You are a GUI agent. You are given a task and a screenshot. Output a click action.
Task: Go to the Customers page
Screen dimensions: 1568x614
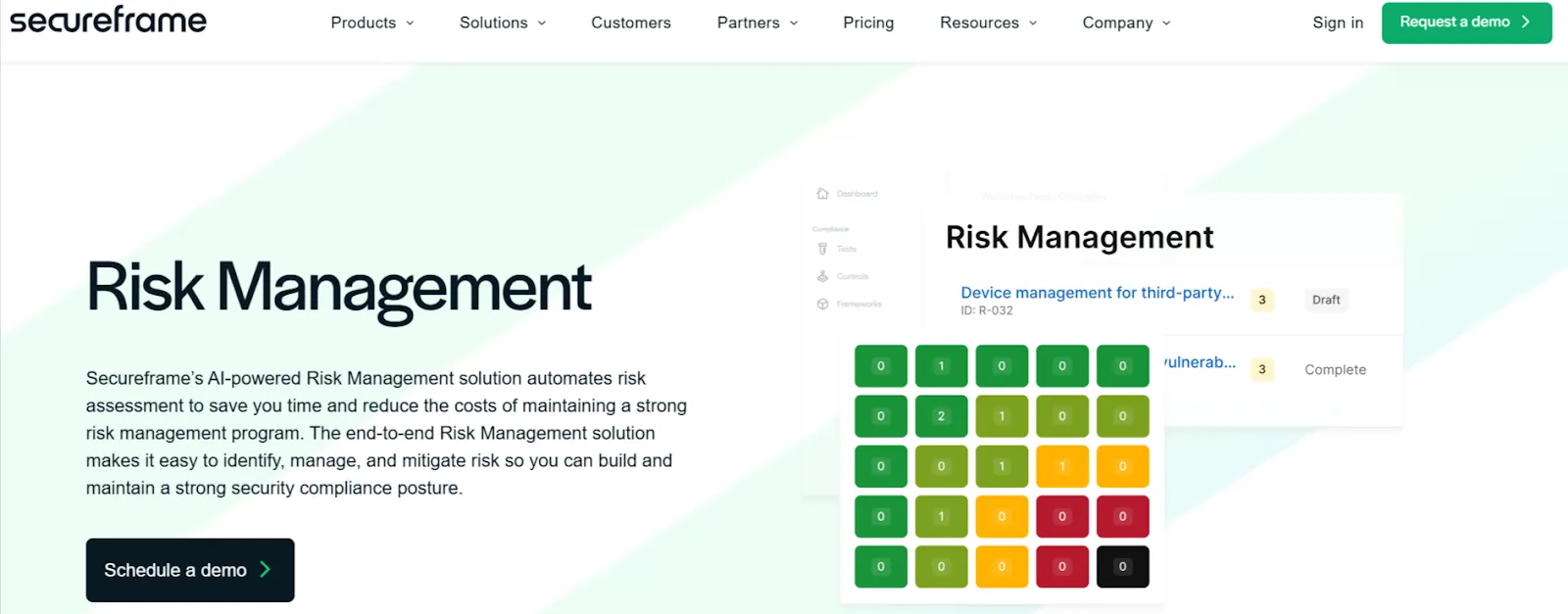(631, 23)
